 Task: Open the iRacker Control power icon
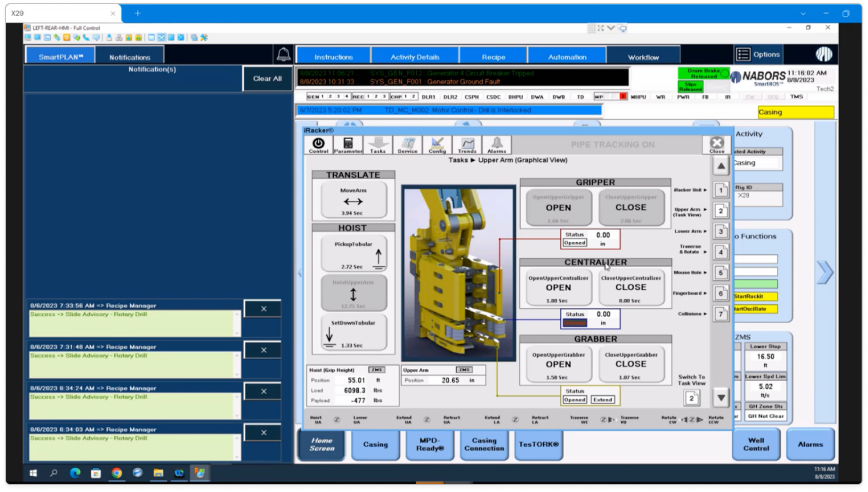(318, 144)
